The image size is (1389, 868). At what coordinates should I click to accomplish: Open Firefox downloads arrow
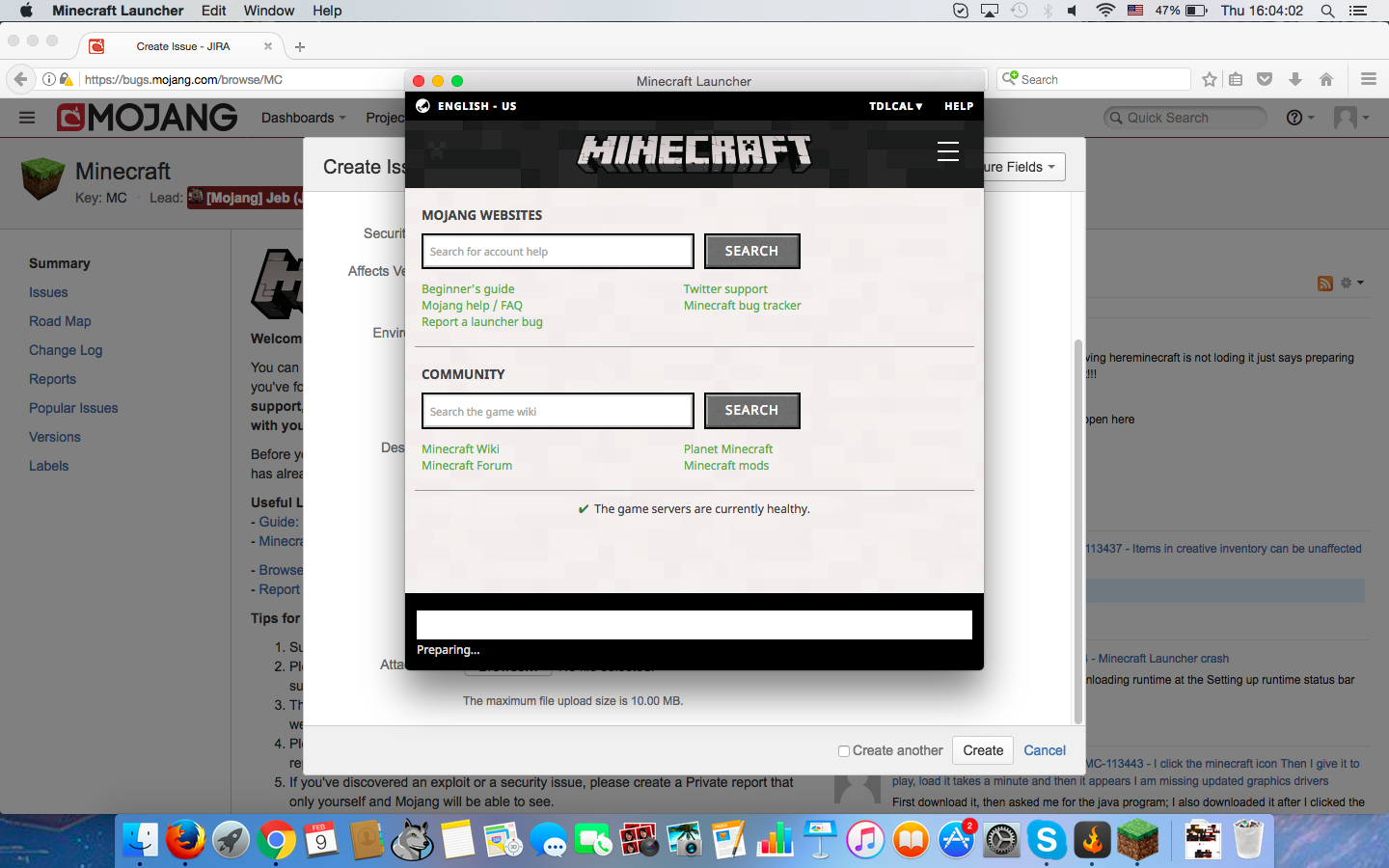1295,79
